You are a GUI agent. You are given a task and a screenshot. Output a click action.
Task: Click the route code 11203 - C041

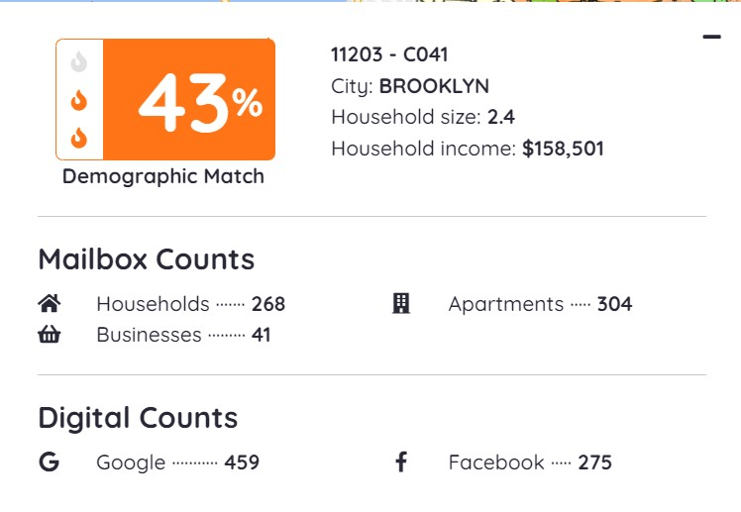390,55
